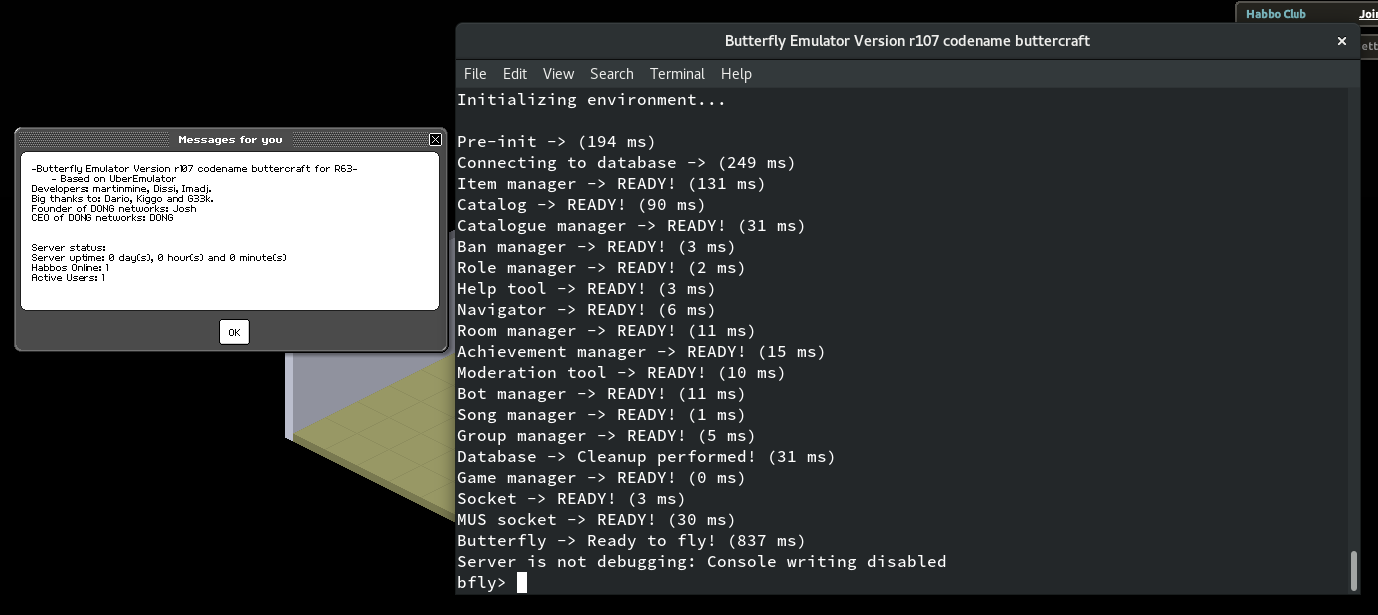Click the 'Item manager -> READY!' line
Viewport: 1378px width, 615px height.
click(612, 184)
